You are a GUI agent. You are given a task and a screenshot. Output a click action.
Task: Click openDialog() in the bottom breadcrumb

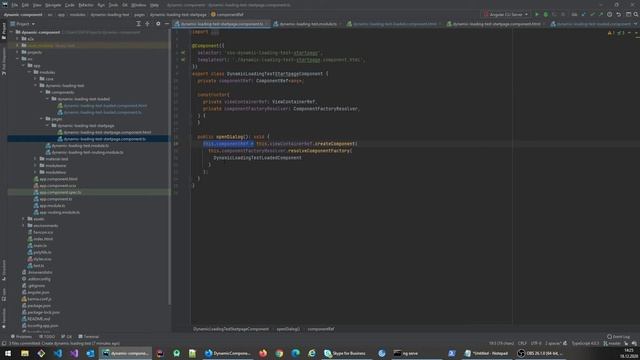pos(288,329)
